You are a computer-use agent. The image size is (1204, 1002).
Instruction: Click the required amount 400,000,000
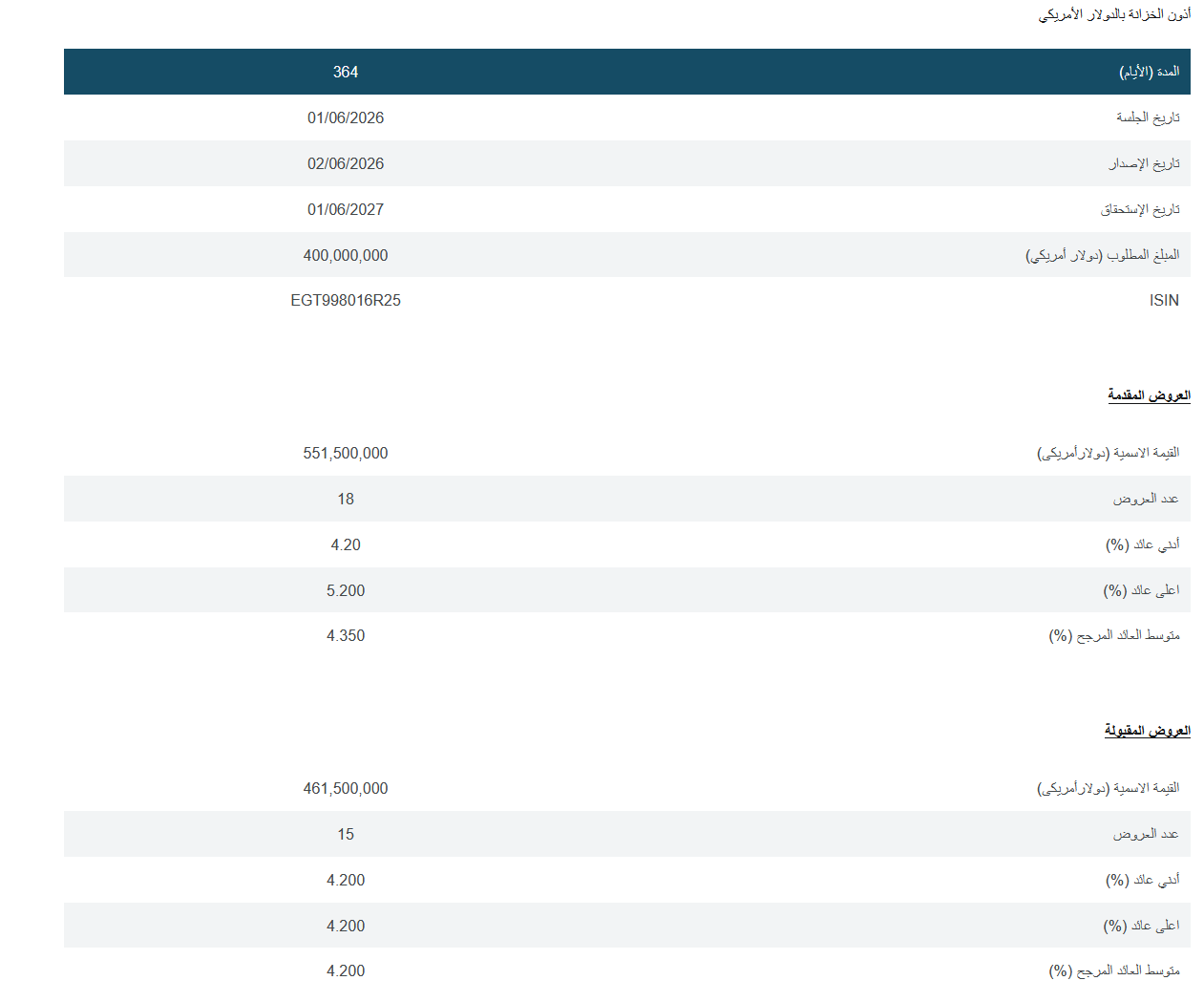[346, 255]
